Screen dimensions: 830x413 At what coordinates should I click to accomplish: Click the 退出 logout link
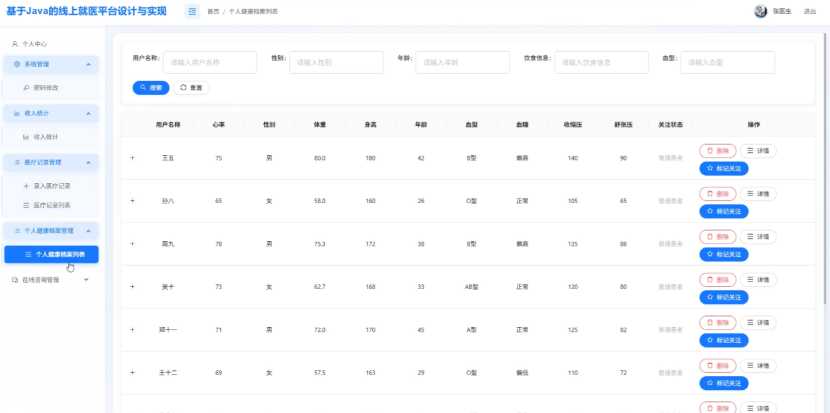click(x=809, y=12)
